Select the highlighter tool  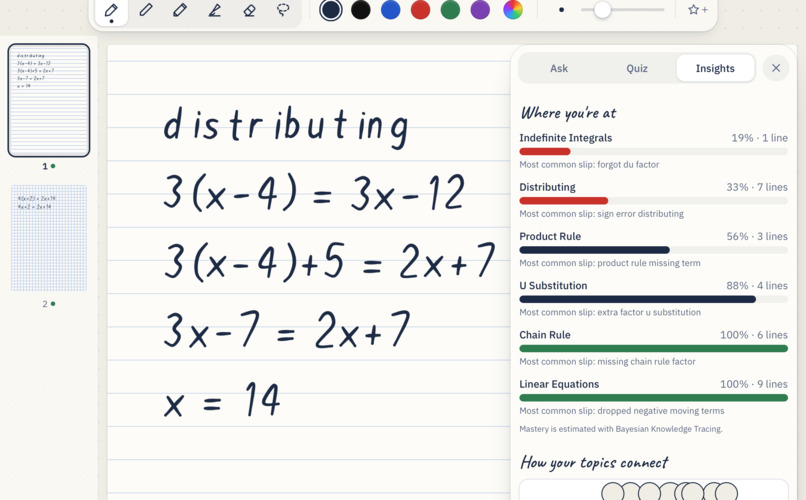point(215,10)
